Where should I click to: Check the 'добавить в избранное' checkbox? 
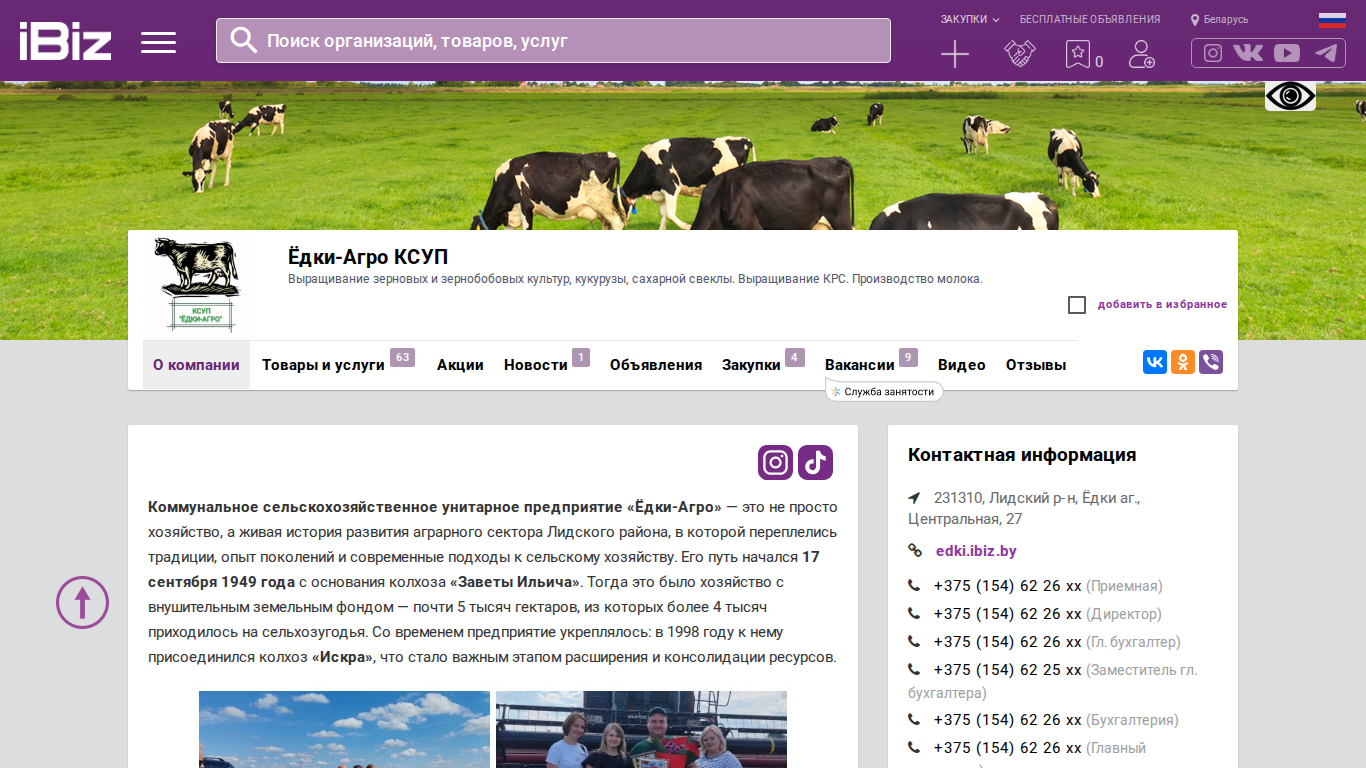[1077, 305]
